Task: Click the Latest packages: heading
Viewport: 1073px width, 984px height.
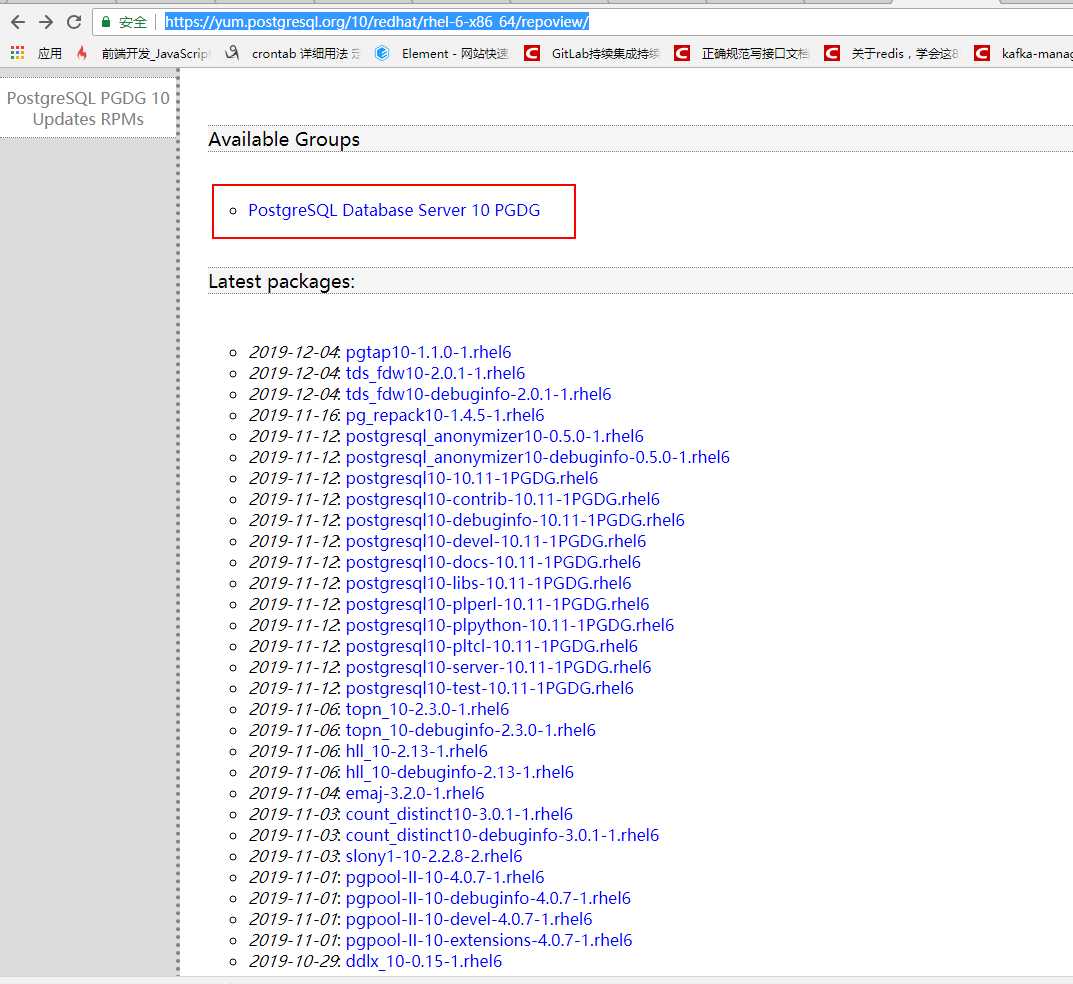Action: point(281,281)
